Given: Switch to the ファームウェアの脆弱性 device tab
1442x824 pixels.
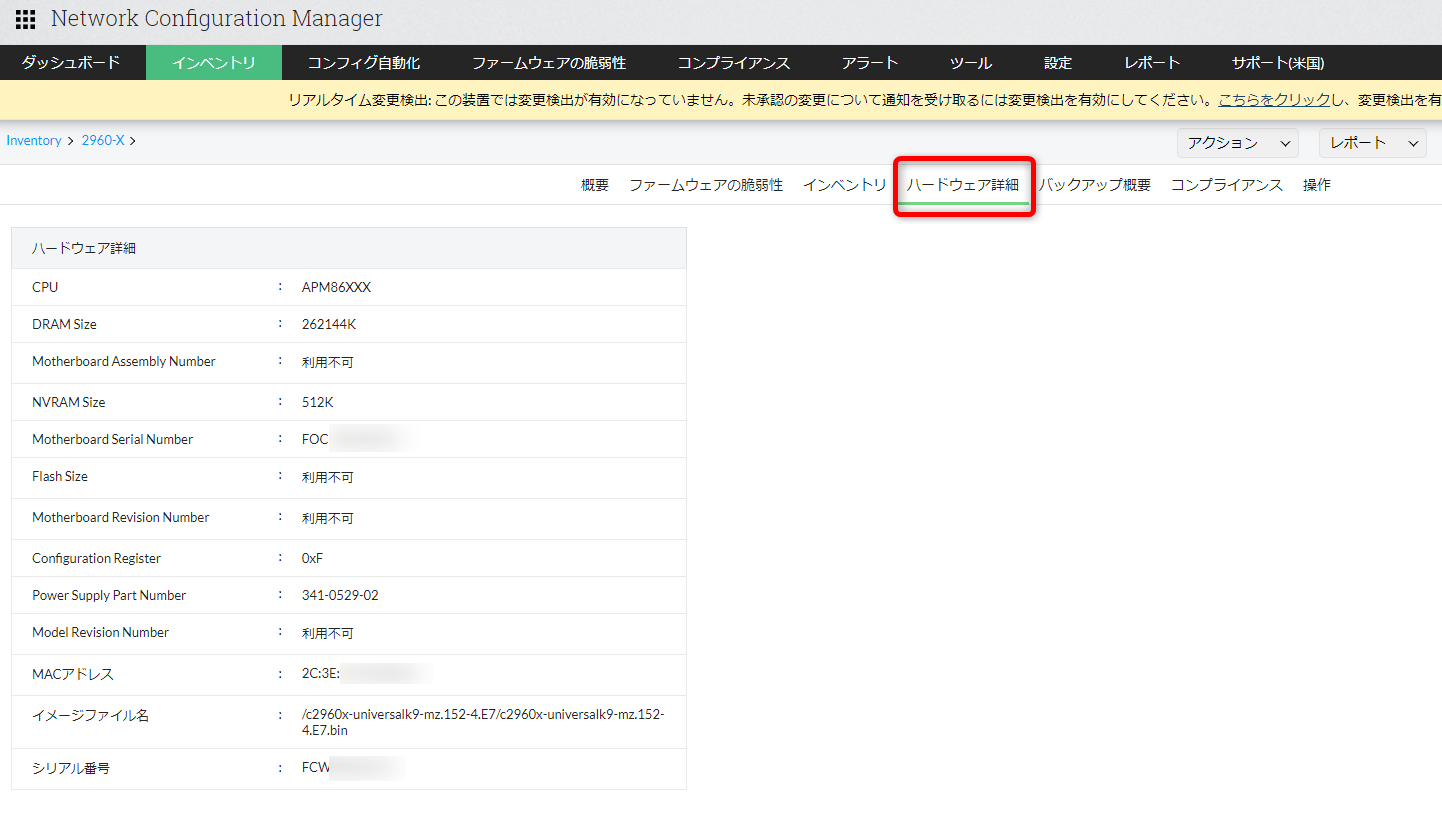Looking at the screenshot, I should (706, 185).
